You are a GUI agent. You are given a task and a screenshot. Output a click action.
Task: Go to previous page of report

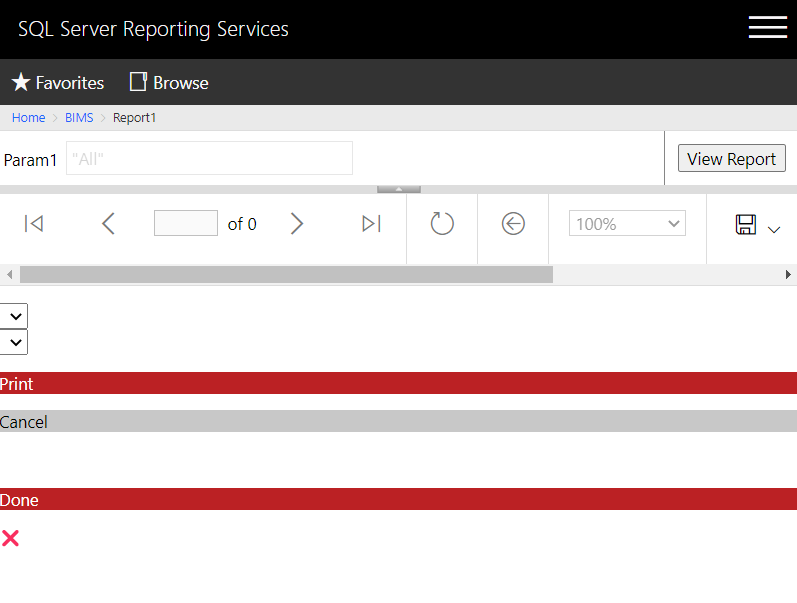(x=108, y=224)
